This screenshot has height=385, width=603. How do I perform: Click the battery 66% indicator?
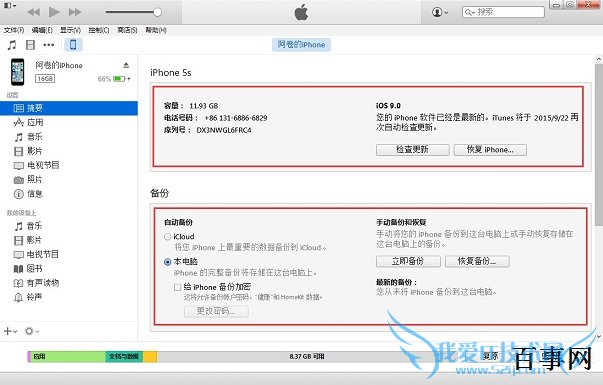tap(114, 79)
